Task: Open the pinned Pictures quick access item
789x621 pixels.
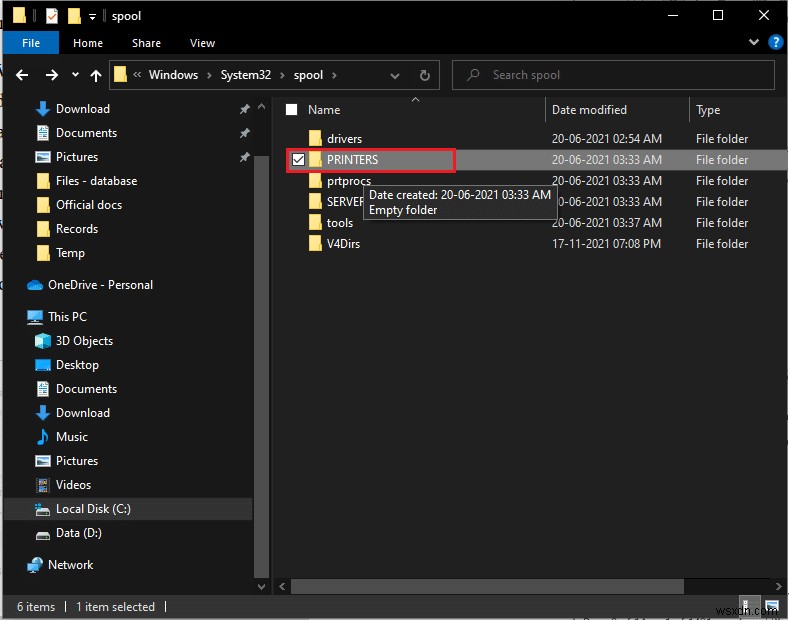Action: point(76,157)
